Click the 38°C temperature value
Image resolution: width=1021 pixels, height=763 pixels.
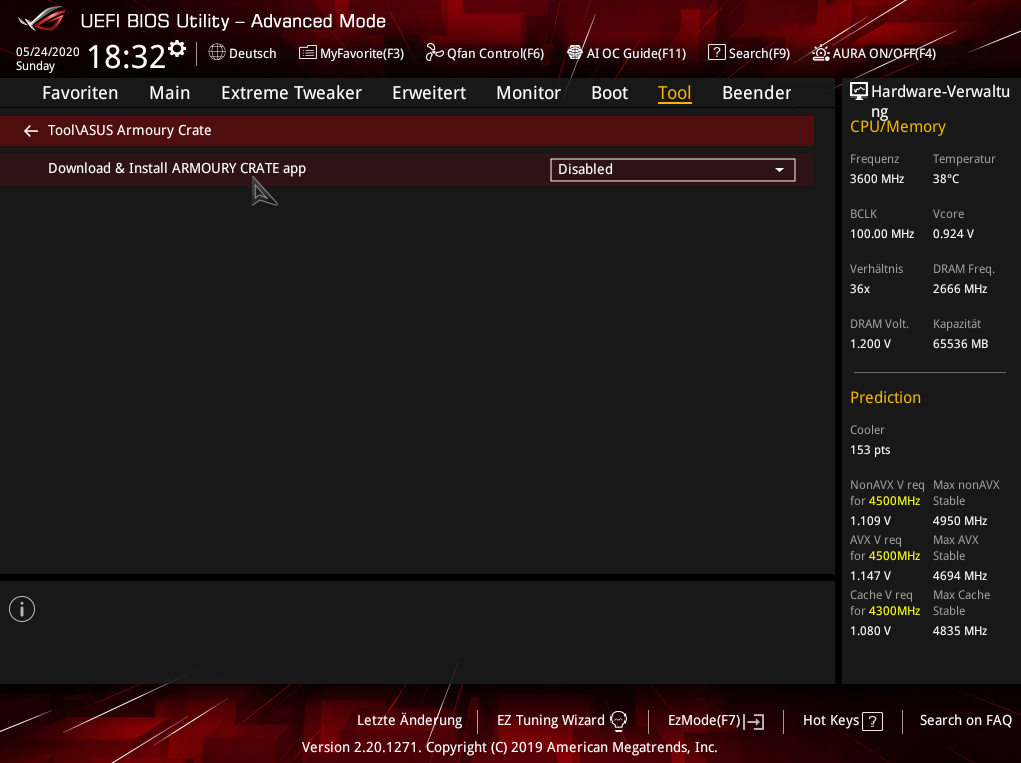tap(945, 178)
